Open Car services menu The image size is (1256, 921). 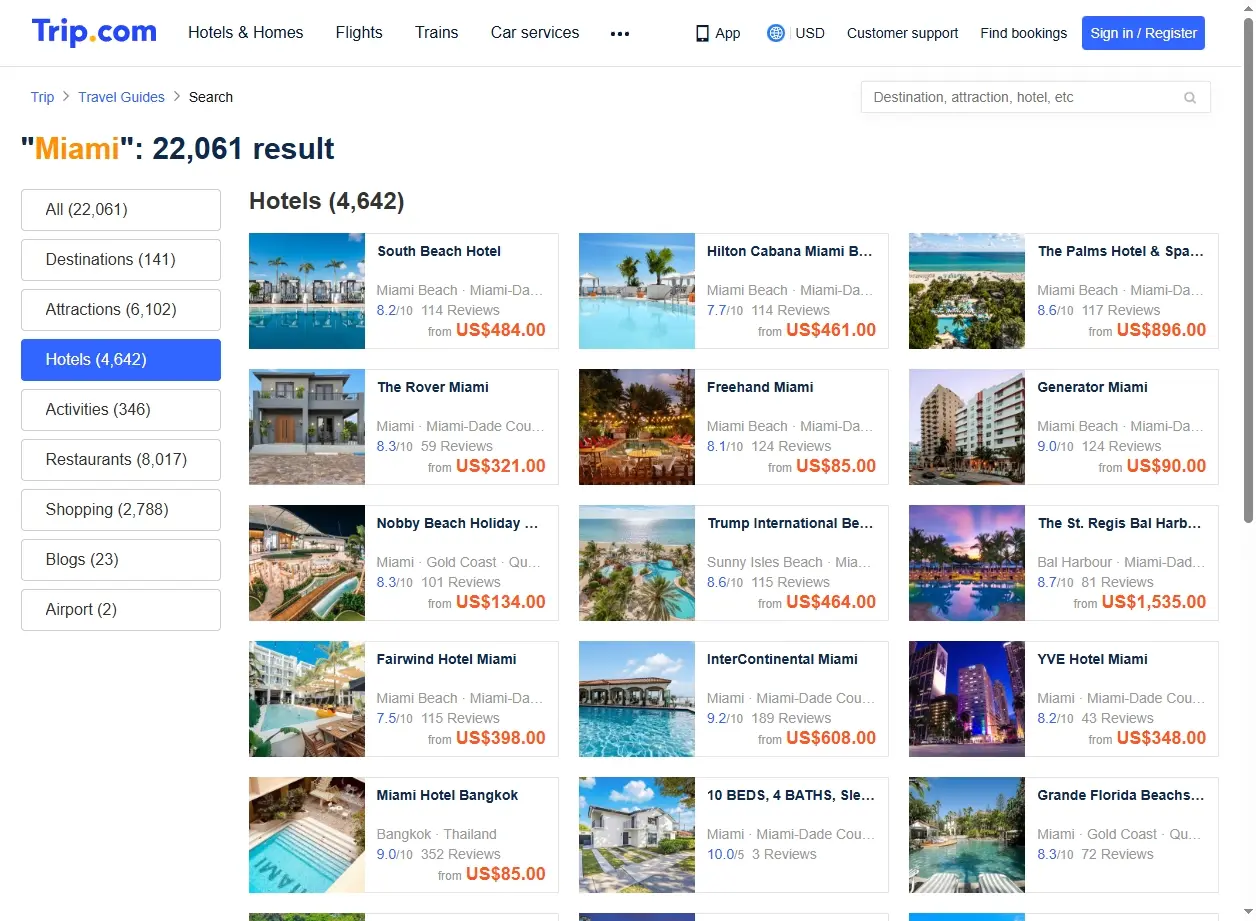click(x=535, y=32)
